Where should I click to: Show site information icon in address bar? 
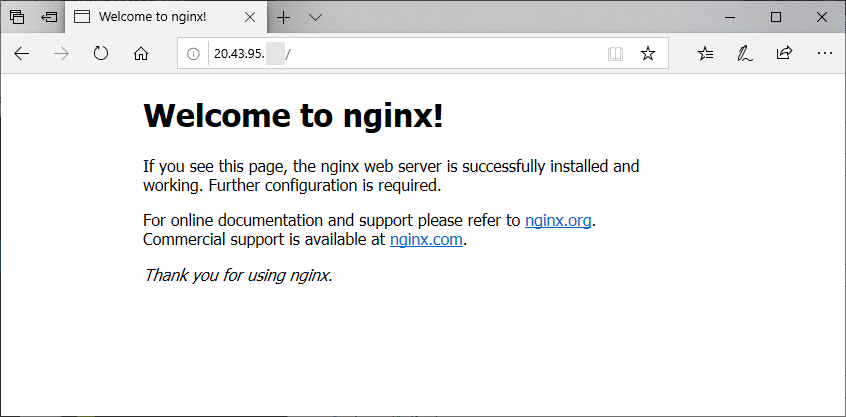[x=193, y=53]
